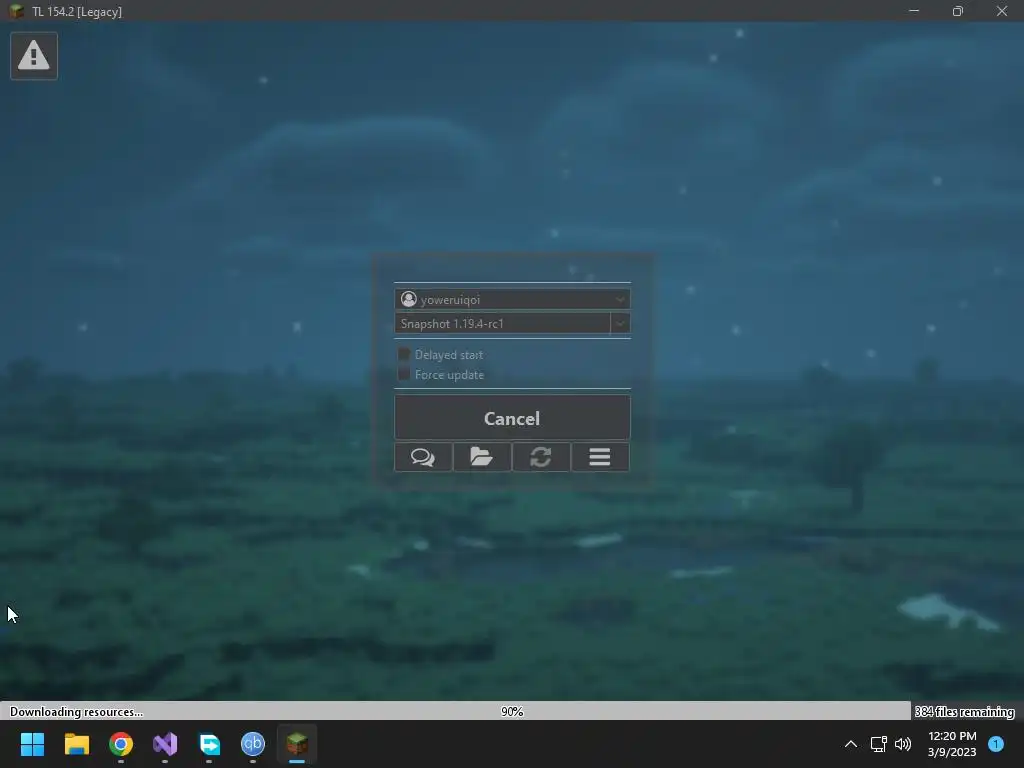Click the launcher grass block title icon

coord(16,11)
